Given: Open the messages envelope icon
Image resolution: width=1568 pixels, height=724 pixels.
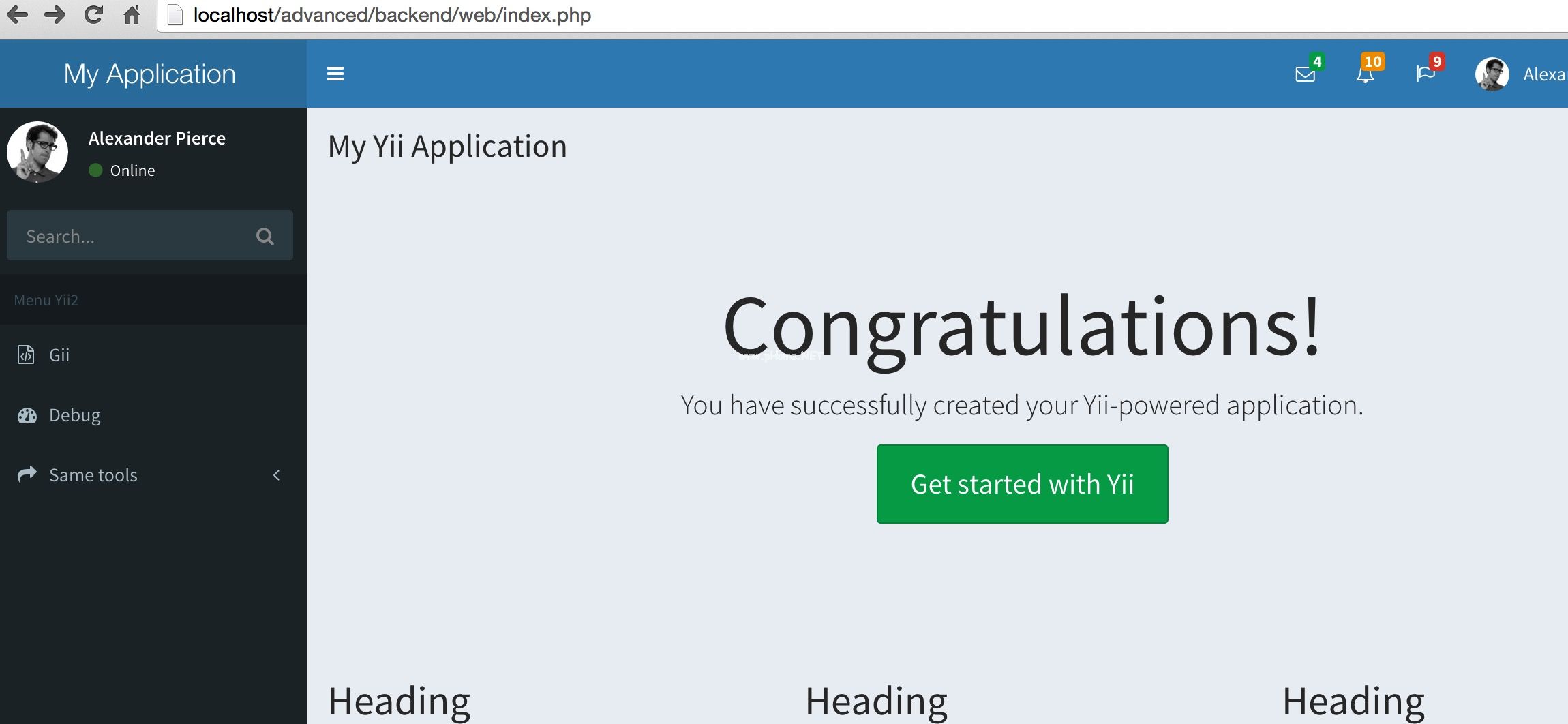Looking at the screenshot, I should [x=1305, y=74].
